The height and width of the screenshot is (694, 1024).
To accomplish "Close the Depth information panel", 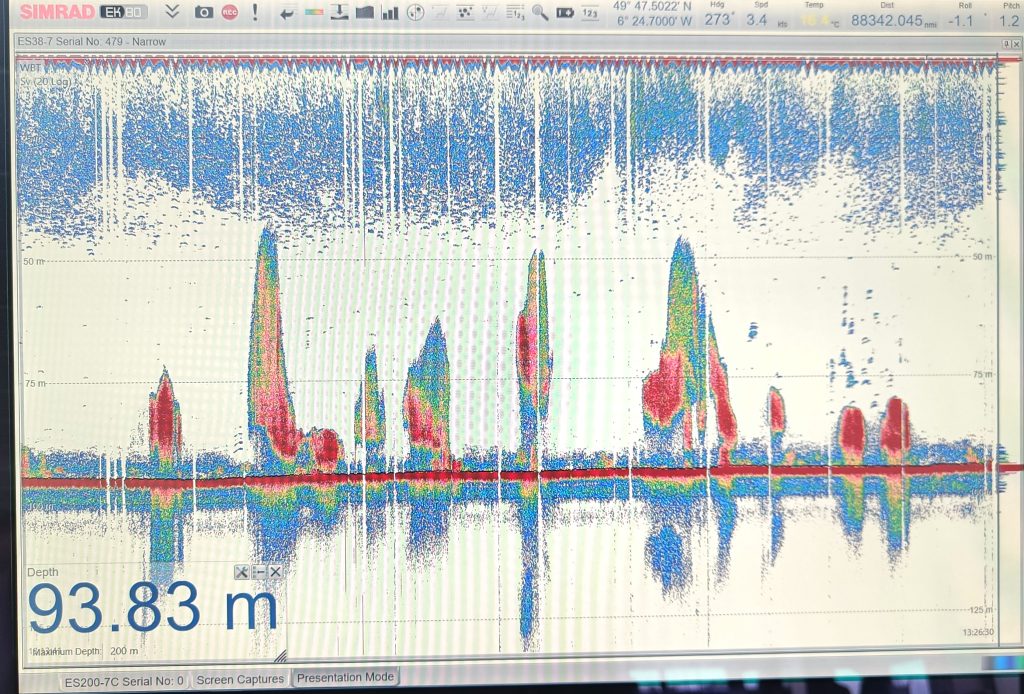I will point(275,571).
